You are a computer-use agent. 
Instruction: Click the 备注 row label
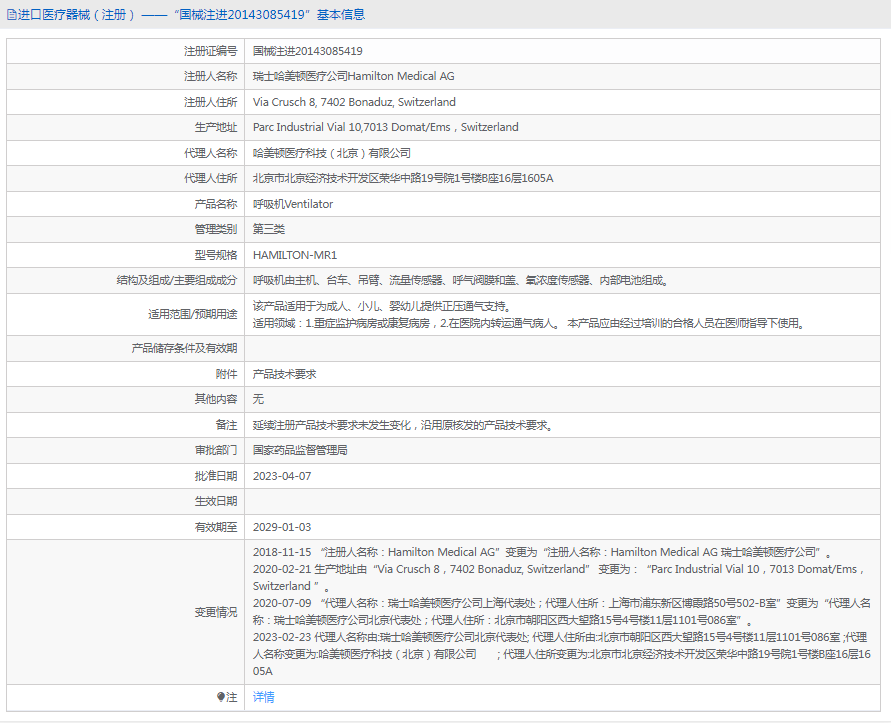[x=227, y=425]
